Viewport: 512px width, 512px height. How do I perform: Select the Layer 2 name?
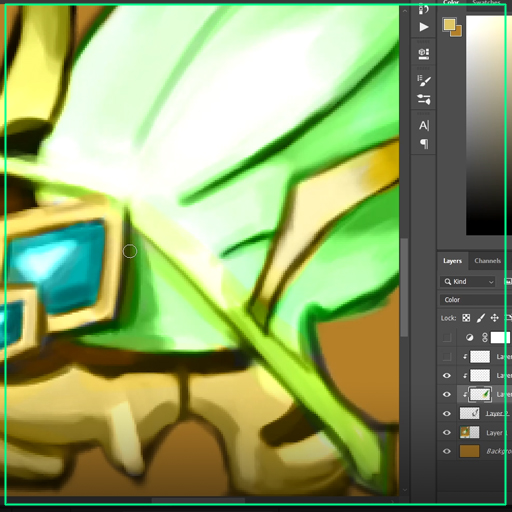(497, 414)
